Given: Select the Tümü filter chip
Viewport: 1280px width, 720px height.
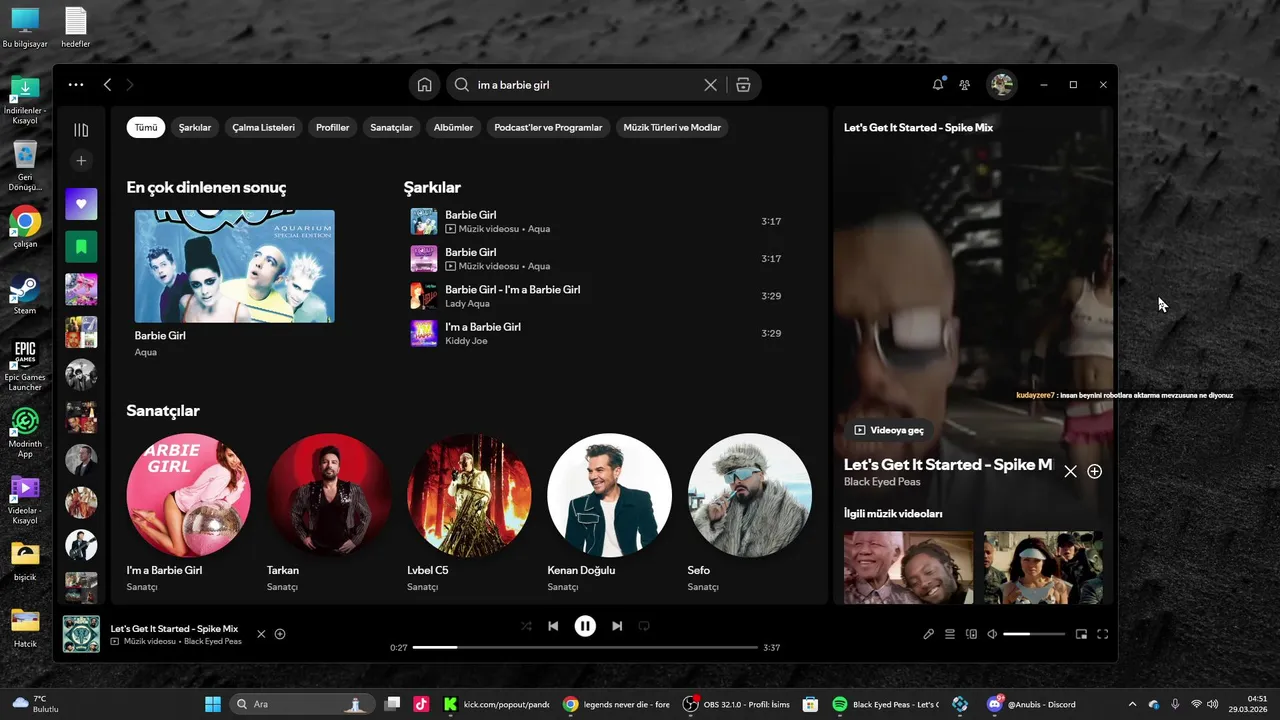Looking at the screenshot, I should click(x=146, y=128).
